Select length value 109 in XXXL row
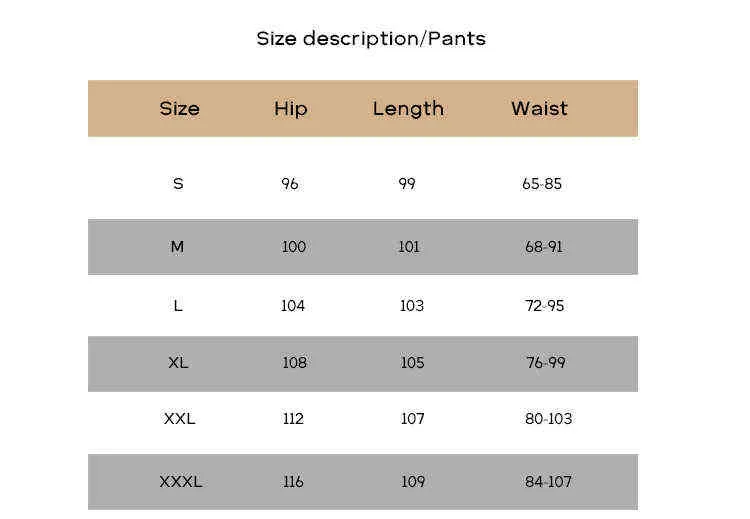The image size is (750, 519). pos(413,482)
